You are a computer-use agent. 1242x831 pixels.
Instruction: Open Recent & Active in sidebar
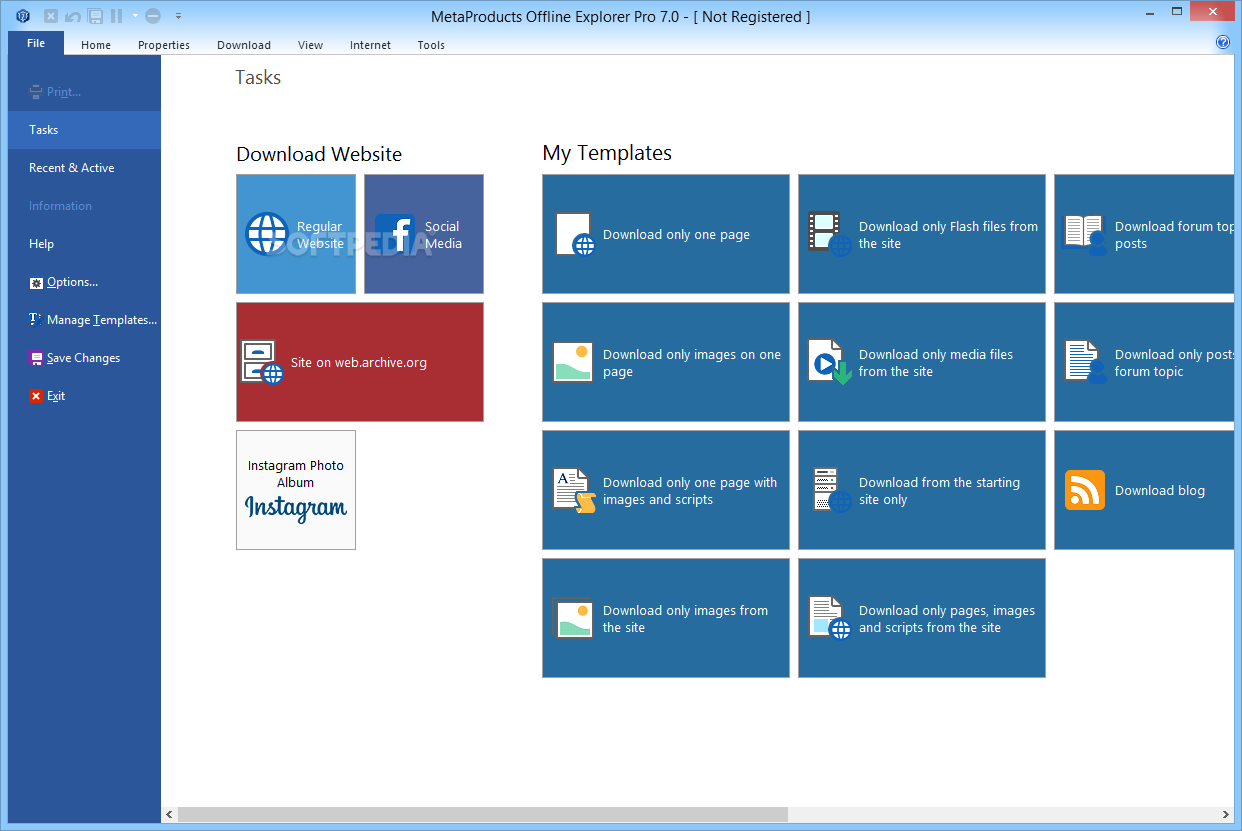[x=84, y=168]
